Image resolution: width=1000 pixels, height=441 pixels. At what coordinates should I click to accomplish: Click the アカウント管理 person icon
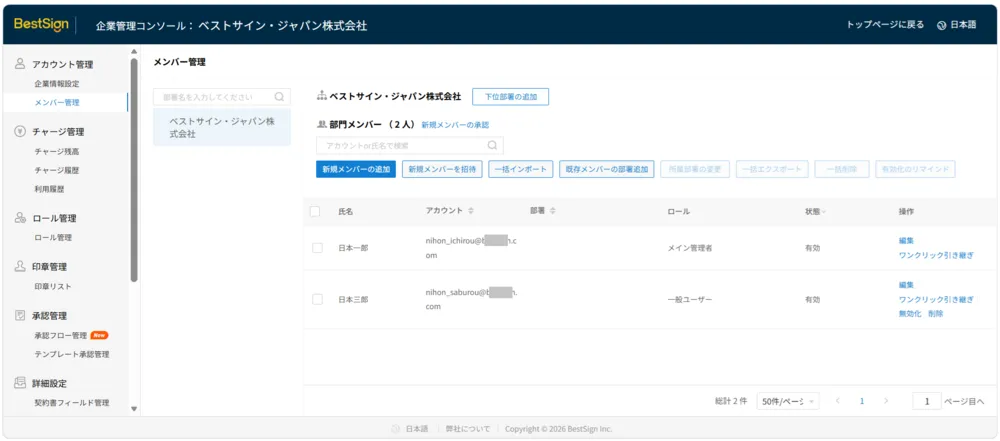(20, 64)
